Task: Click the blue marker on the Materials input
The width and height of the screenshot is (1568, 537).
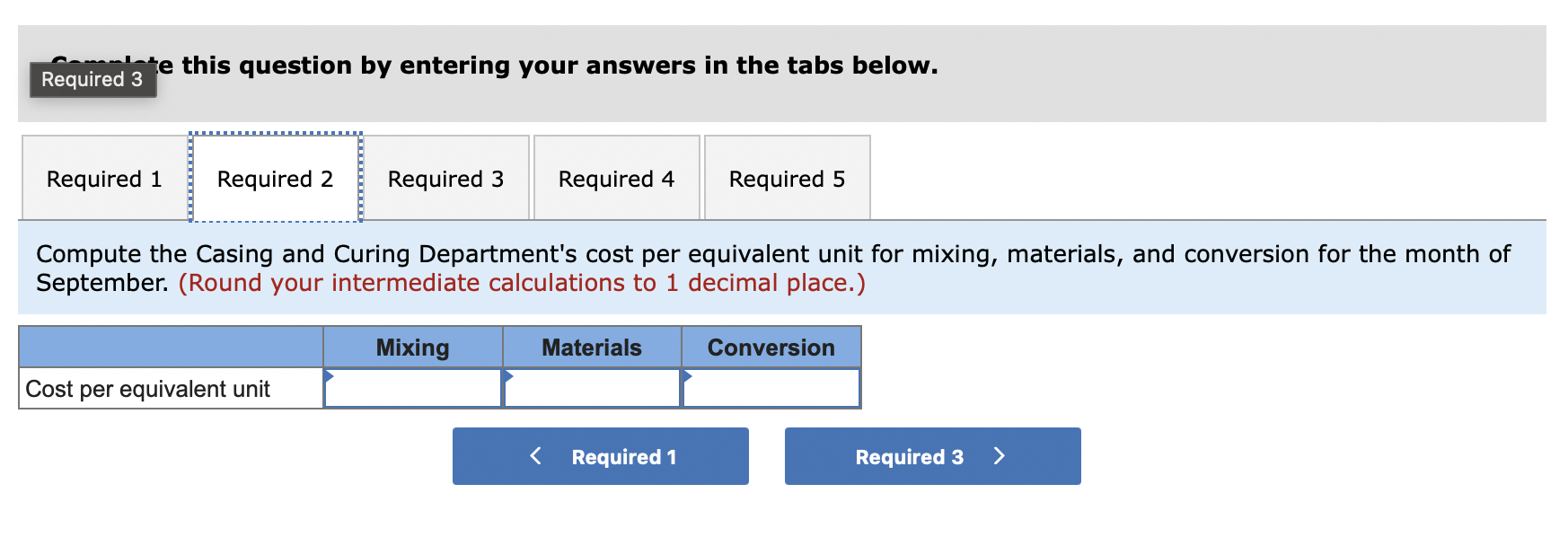Action: [x=508, y=375]
